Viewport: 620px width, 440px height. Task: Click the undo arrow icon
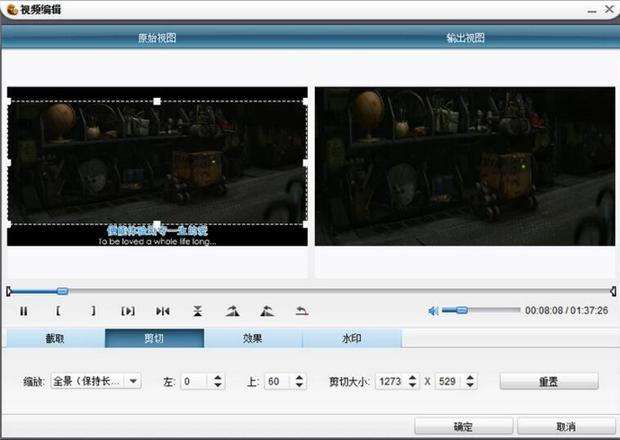click(302, 311)
